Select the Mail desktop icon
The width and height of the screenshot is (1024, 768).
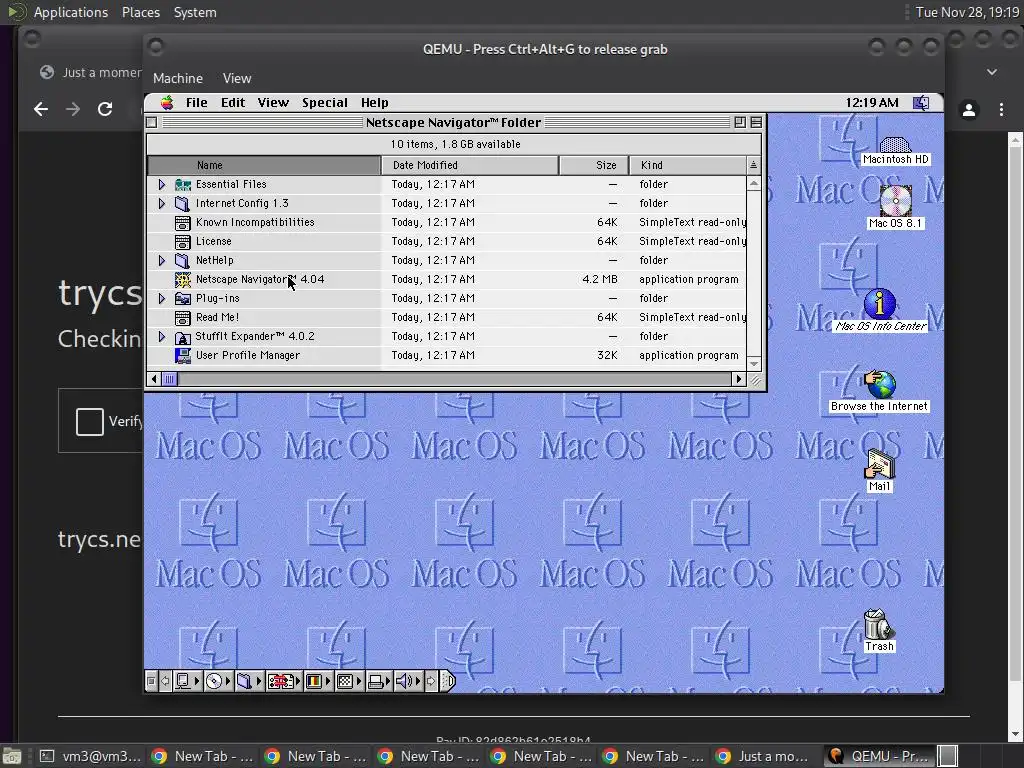click(879, 470)
